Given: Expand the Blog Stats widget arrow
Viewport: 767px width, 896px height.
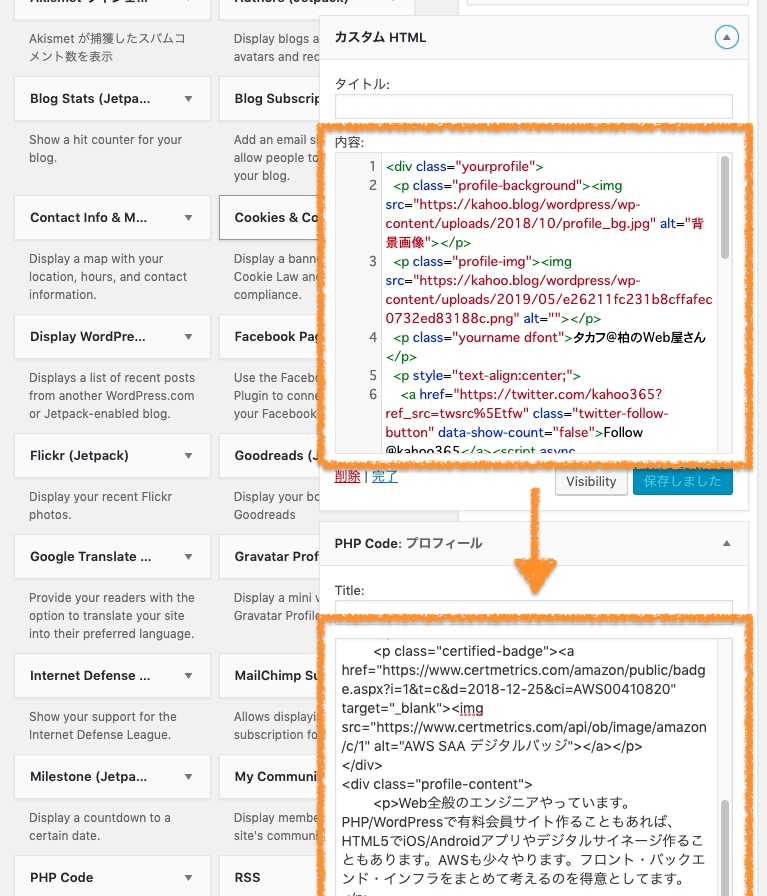Looking at the screenshot, I should click(189, 99).
